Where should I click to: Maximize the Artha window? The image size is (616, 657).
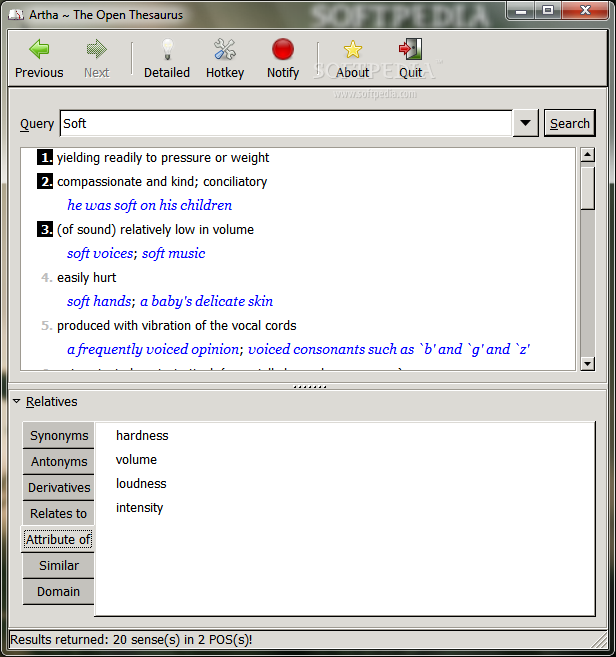coord(548,11)
